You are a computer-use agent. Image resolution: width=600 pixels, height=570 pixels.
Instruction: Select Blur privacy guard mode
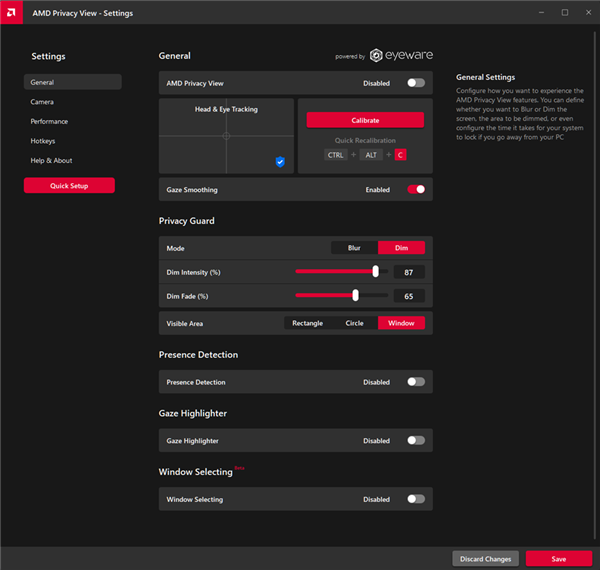coord(354,248)
